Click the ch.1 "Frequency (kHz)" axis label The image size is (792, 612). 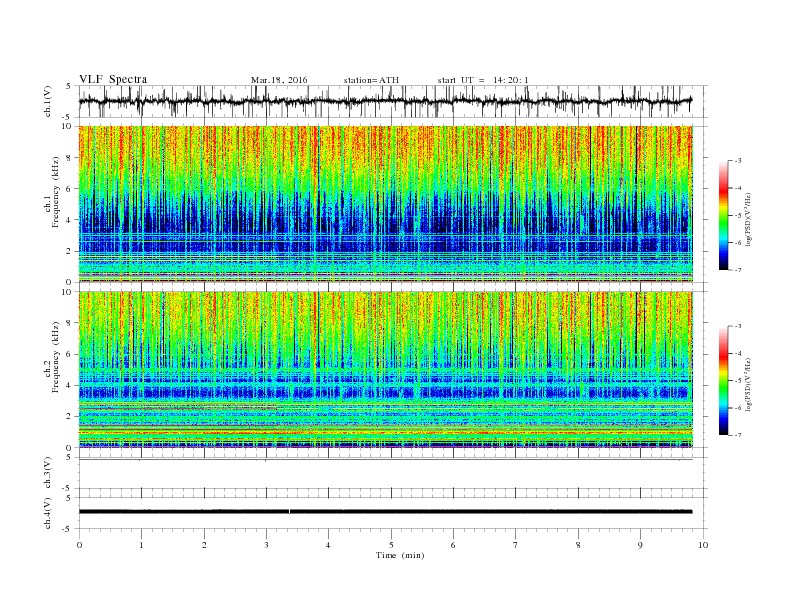pos(55,192)
